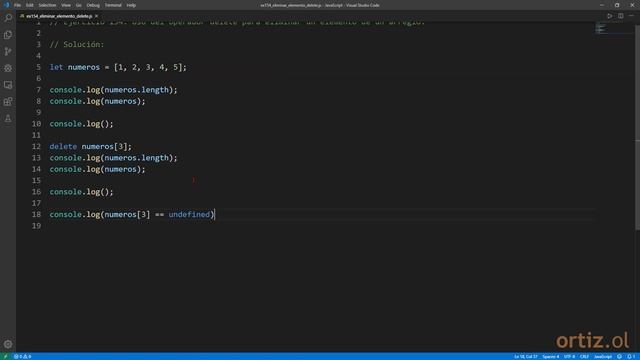Open the Terminal menu
Screen dimensions: 640x360
(113, 5)
